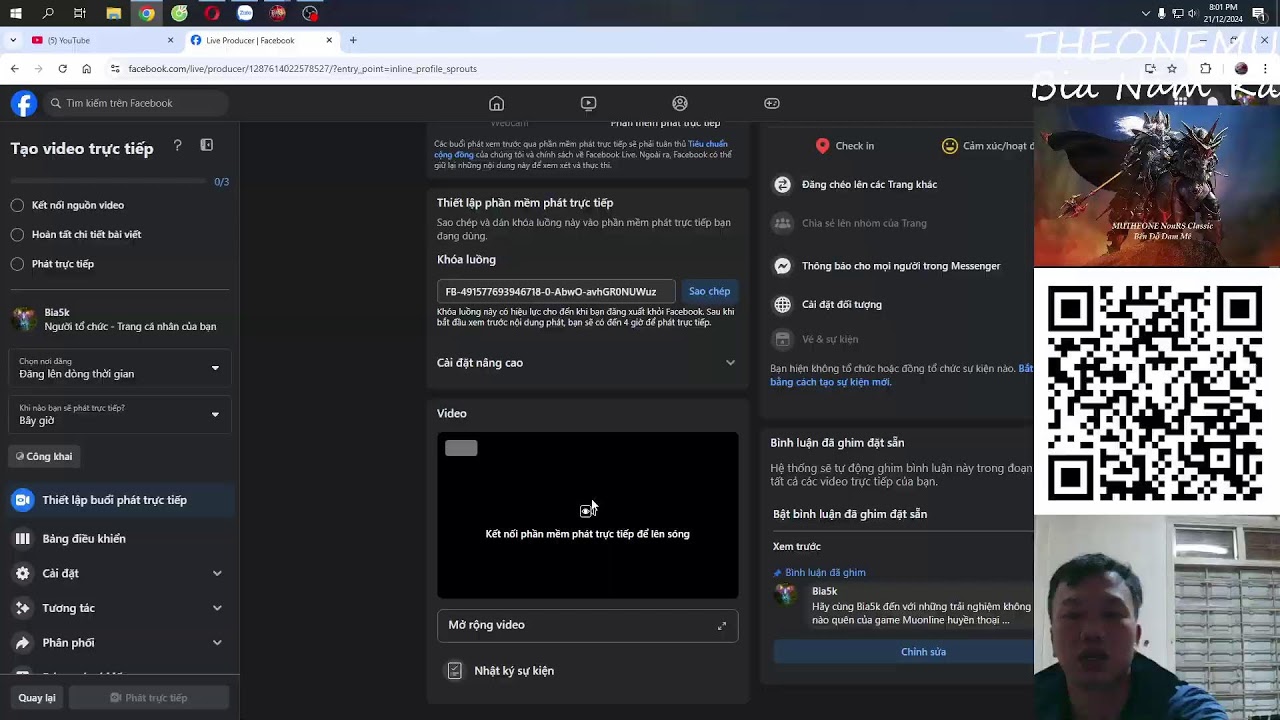Open Windows taskbar search
Image resolution: width=1280 pixels, height=720 pixels.
[48, 13]
